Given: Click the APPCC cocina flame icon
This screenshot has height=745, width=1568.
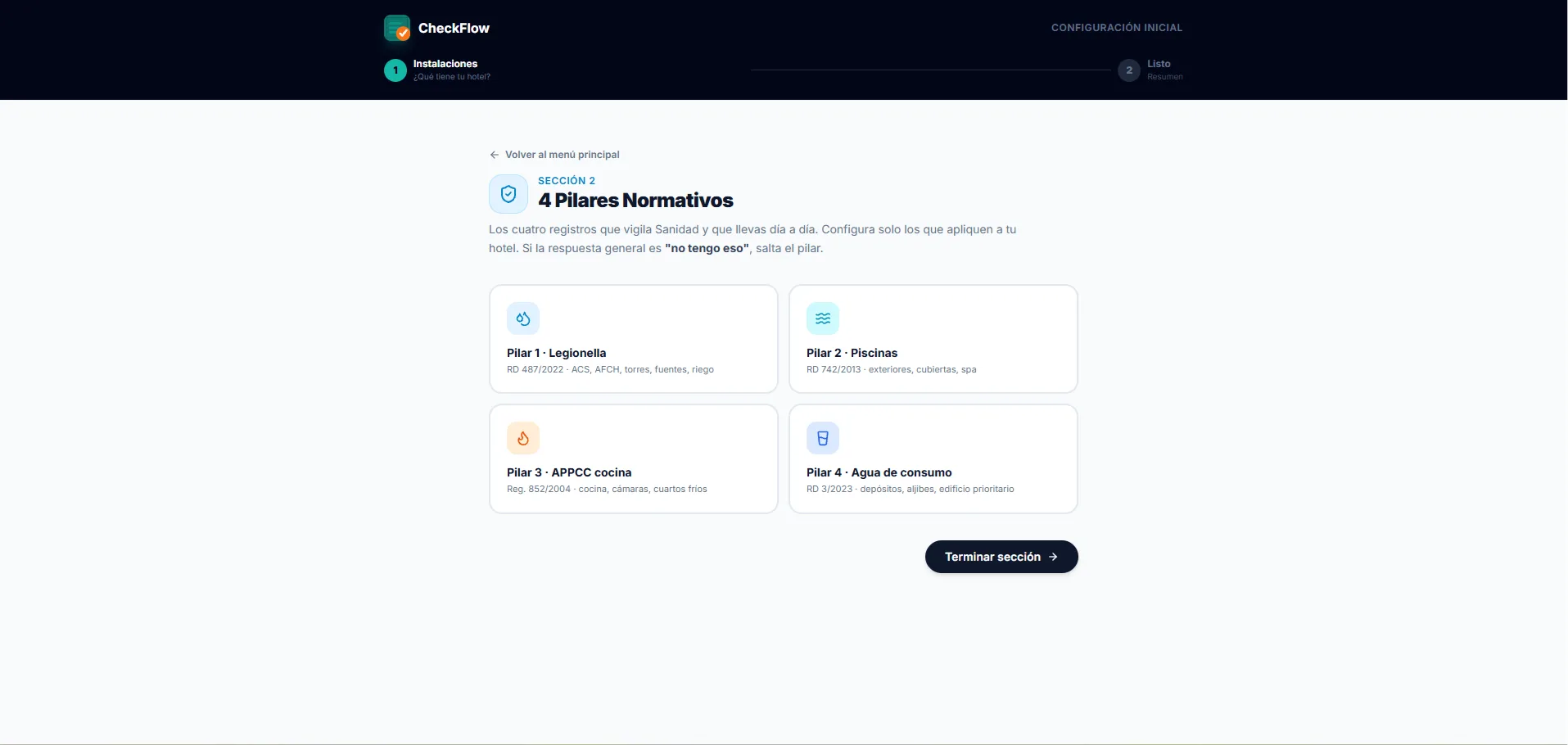Looking at the screenshot, I should [x=523, y=438].
